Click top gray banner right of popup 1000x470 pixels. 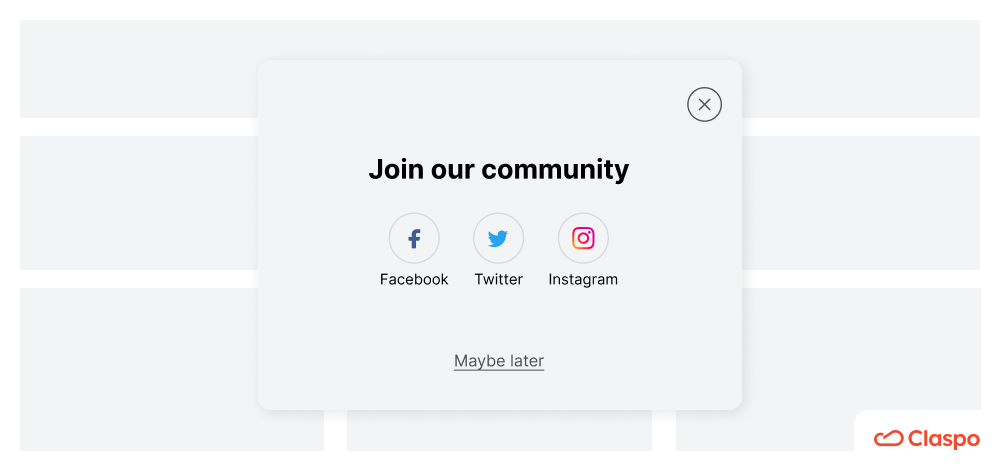[x=861, y=69]
